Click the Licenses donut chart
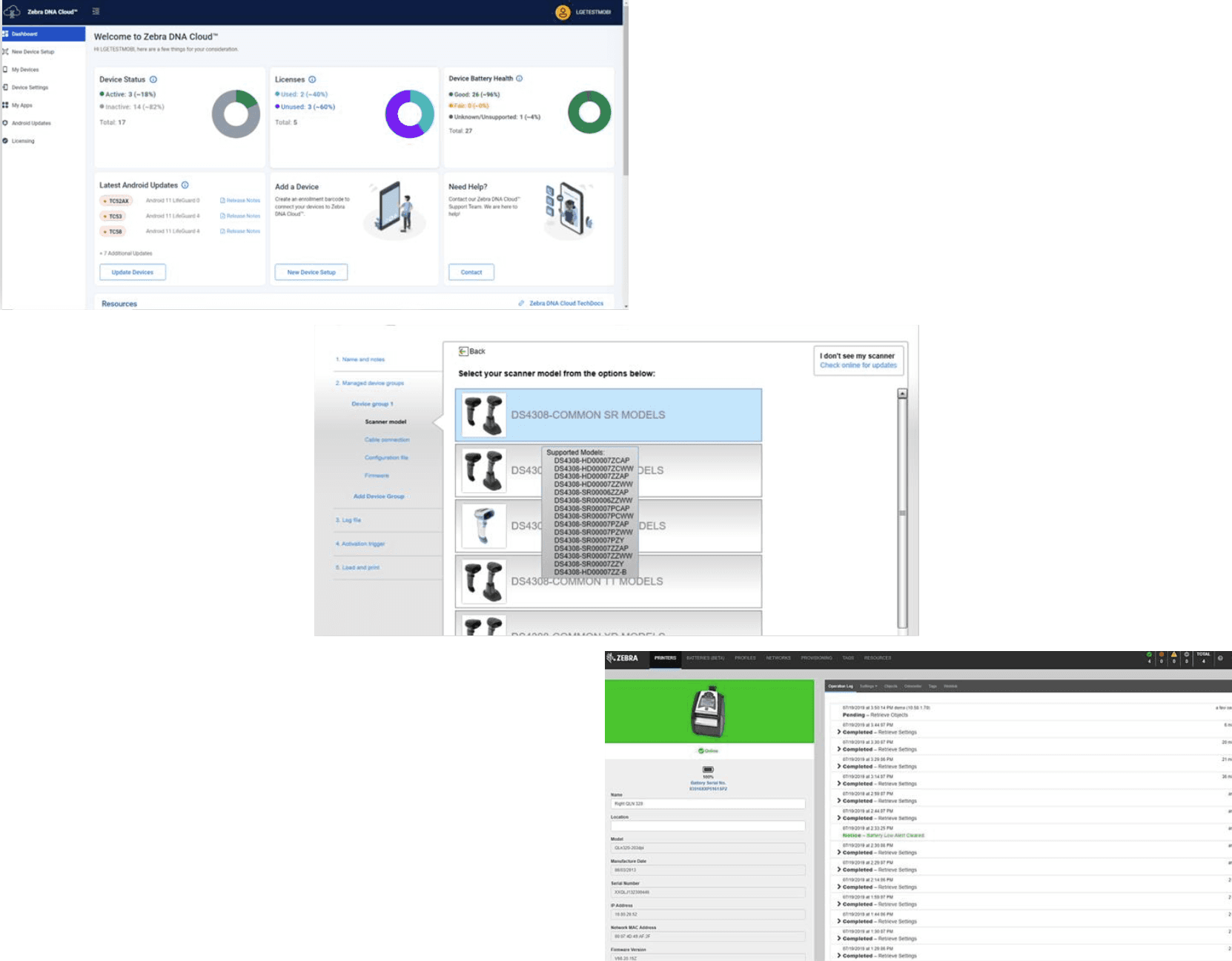This screenshot has width=1232, height=961. 409,114
